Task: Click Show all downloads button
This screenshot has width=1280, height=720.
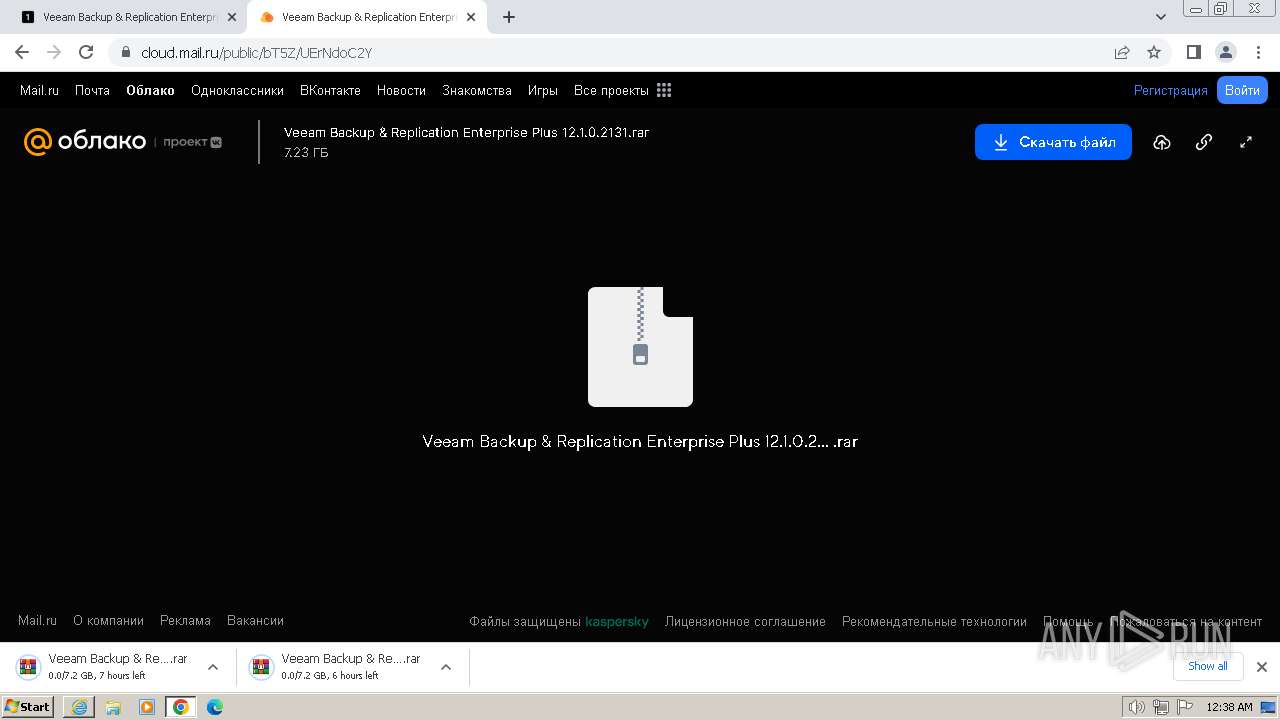Action: point(1208,666)
